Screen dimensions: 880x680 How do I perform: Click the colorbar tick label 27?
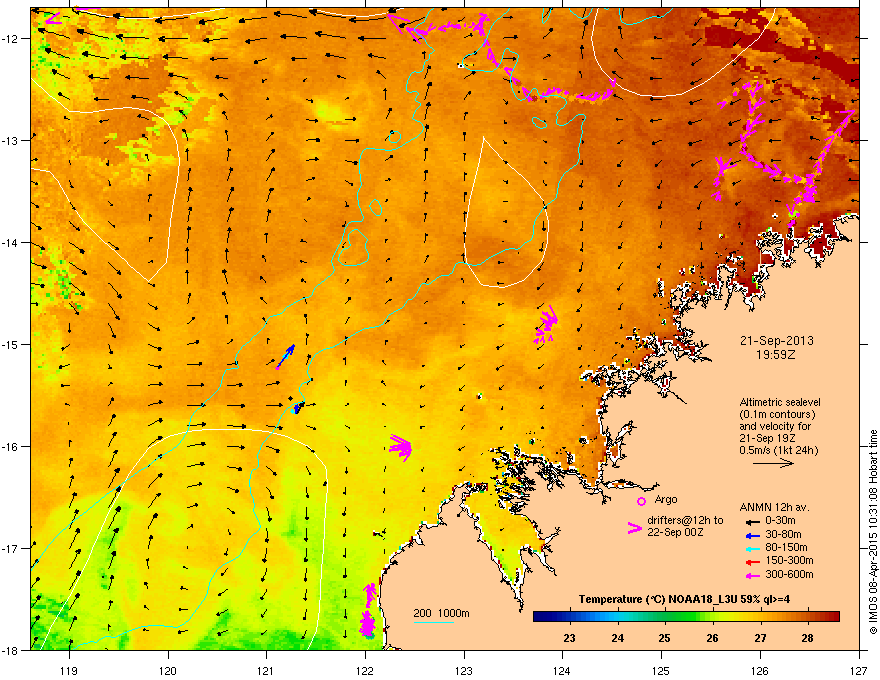click(760, 638)
